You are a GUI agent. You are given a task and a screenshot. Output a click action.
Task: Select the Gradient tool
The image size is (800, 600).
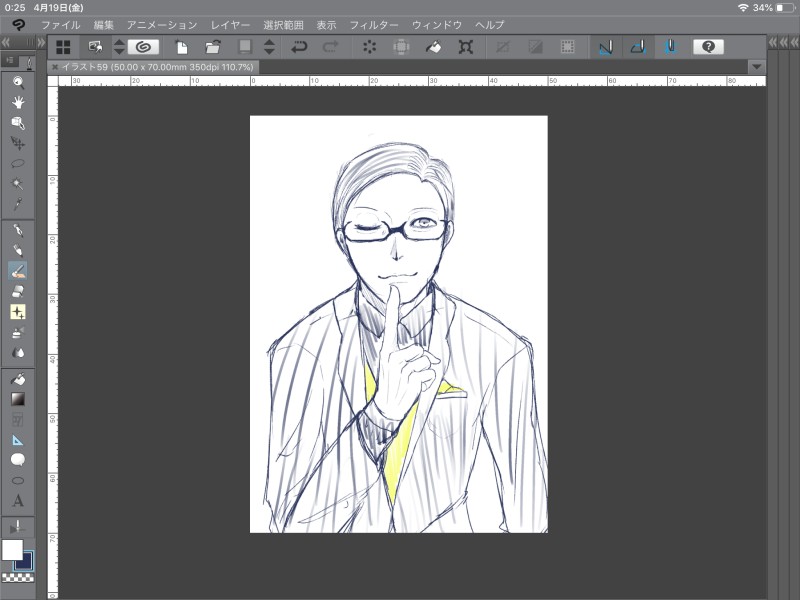coord(18,399)
